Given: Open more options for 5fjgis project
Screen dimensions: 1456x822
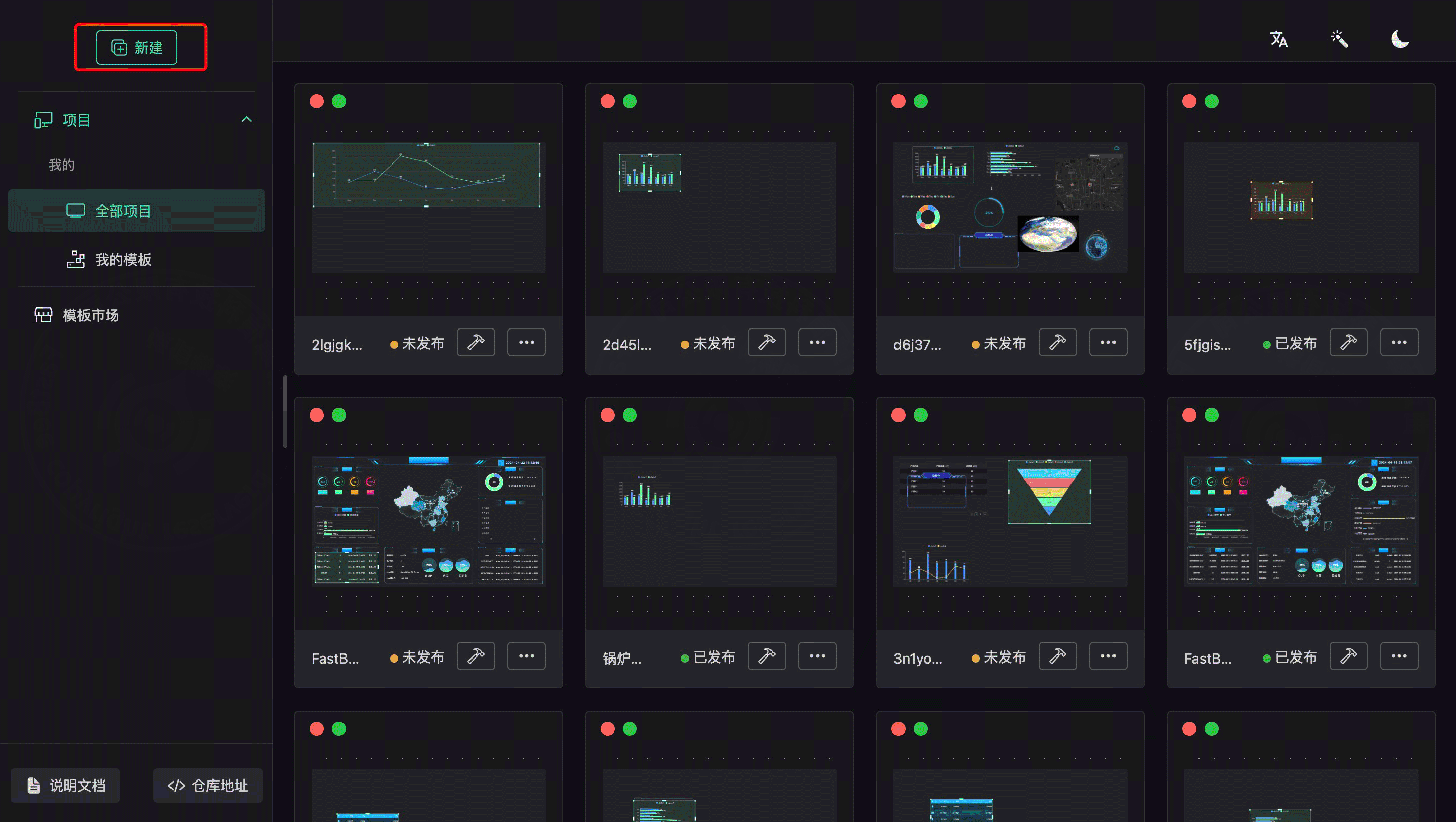Looking at the screenshot, I should (x=1399, y=343).
